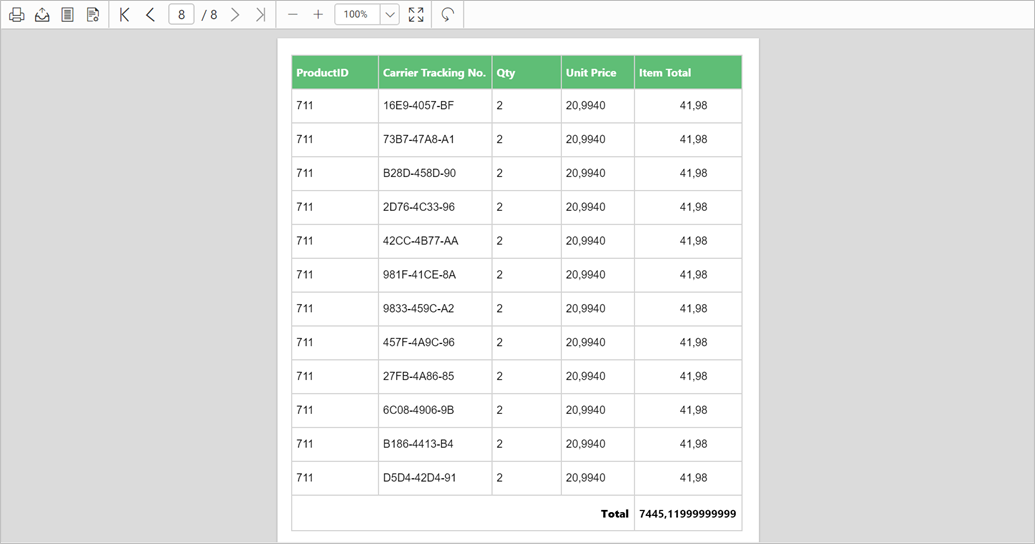This screenshot has width=1035, height=544.
Task: Select tracking number 42CC-4B77-AA
Action: tap(420, 241)
